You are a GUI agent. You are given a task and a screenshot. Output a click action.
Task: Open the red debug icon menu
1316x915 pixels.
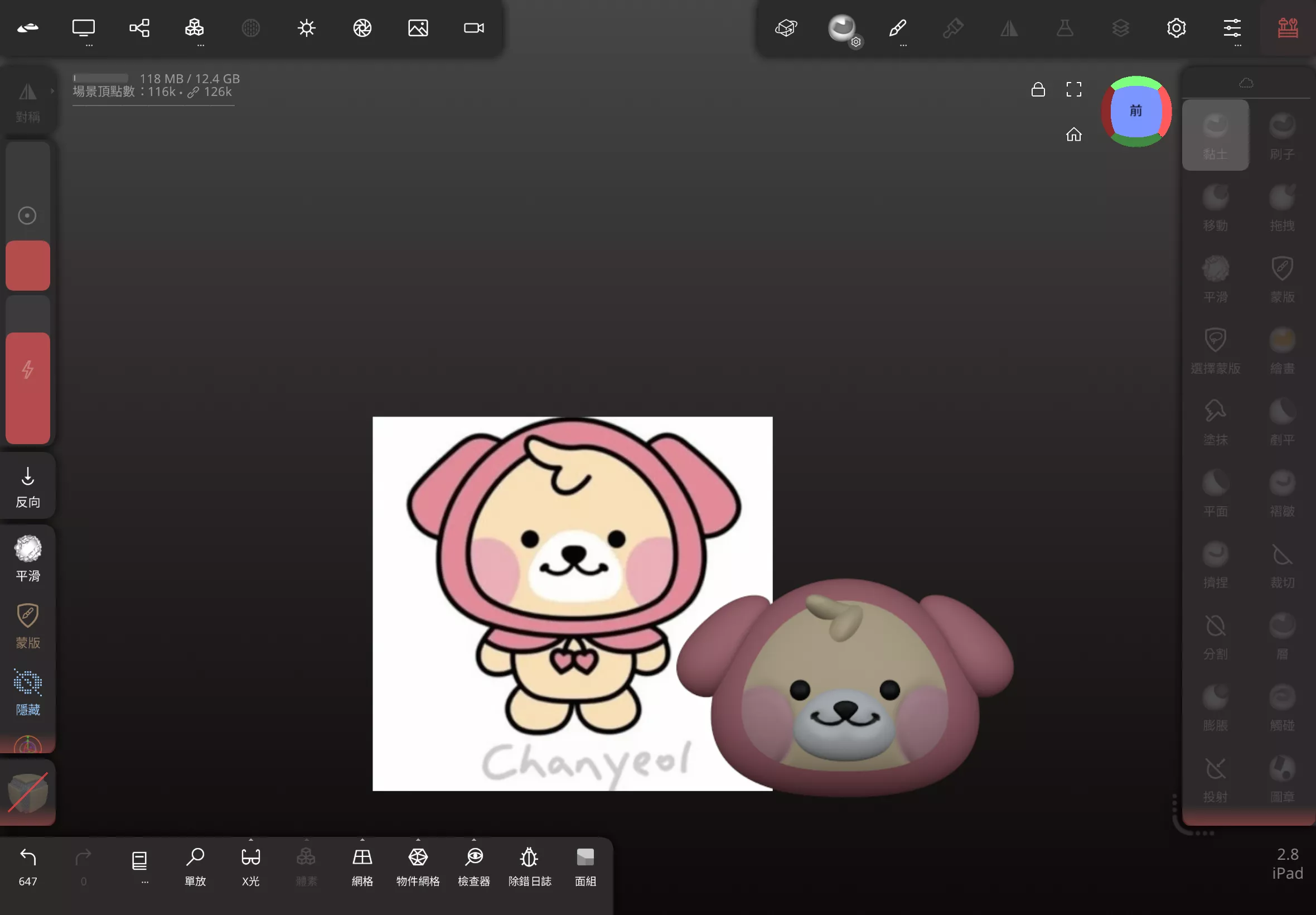(1288, 27)
